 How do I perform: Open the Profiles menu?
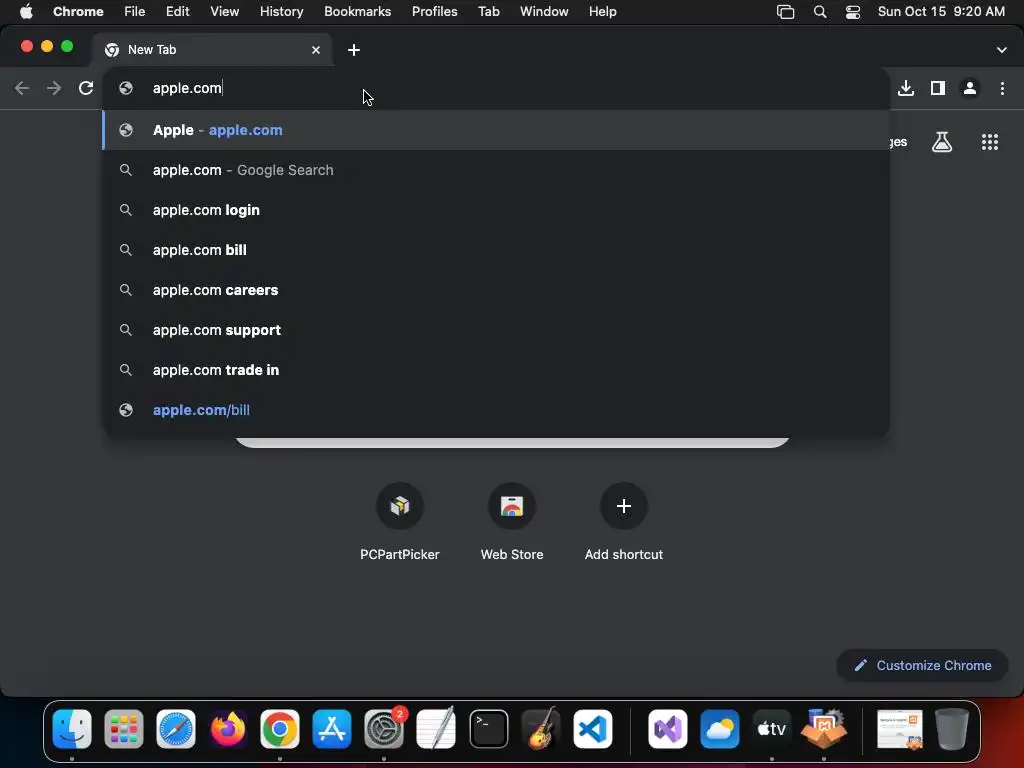pos(434,11)
